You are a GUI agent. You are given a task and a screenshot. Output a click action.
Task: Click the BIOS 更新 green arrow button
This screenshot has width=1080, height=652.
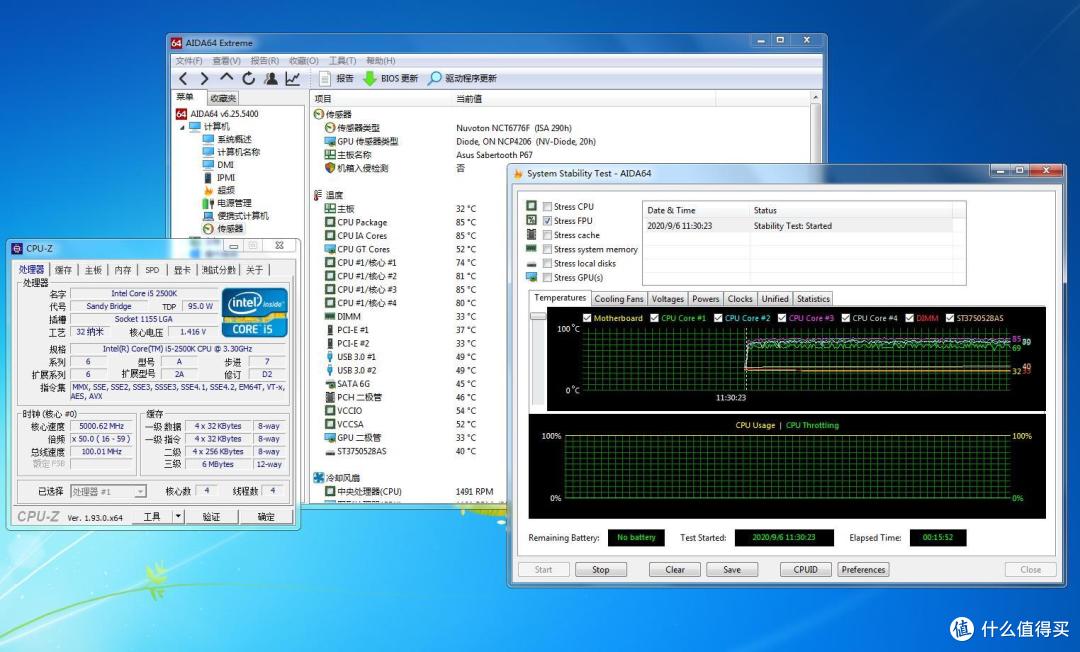pyautogui.click(x=391, y=78)
